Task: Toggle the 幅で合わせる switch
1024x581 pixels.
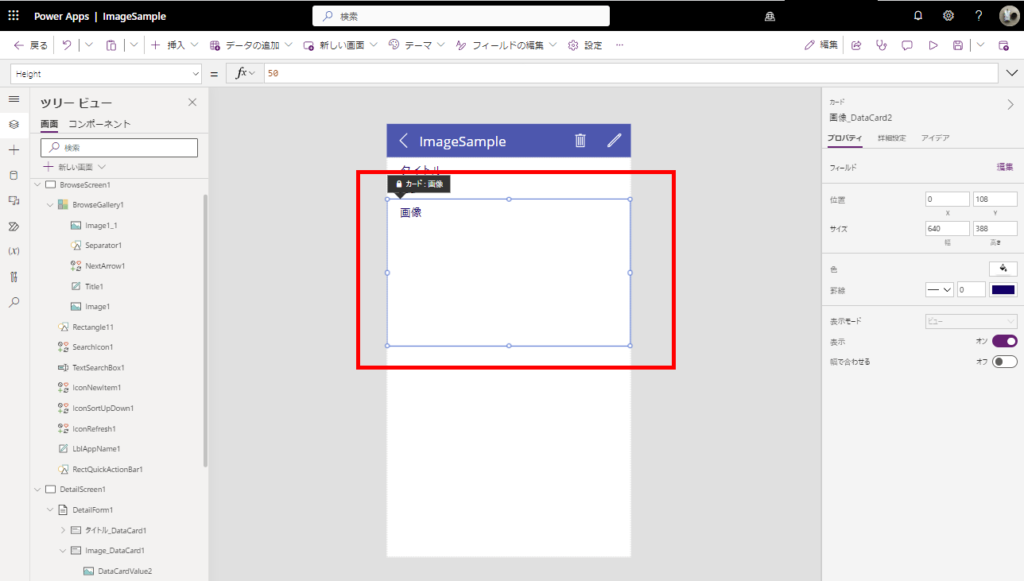Action: [x=1004, y=361]
